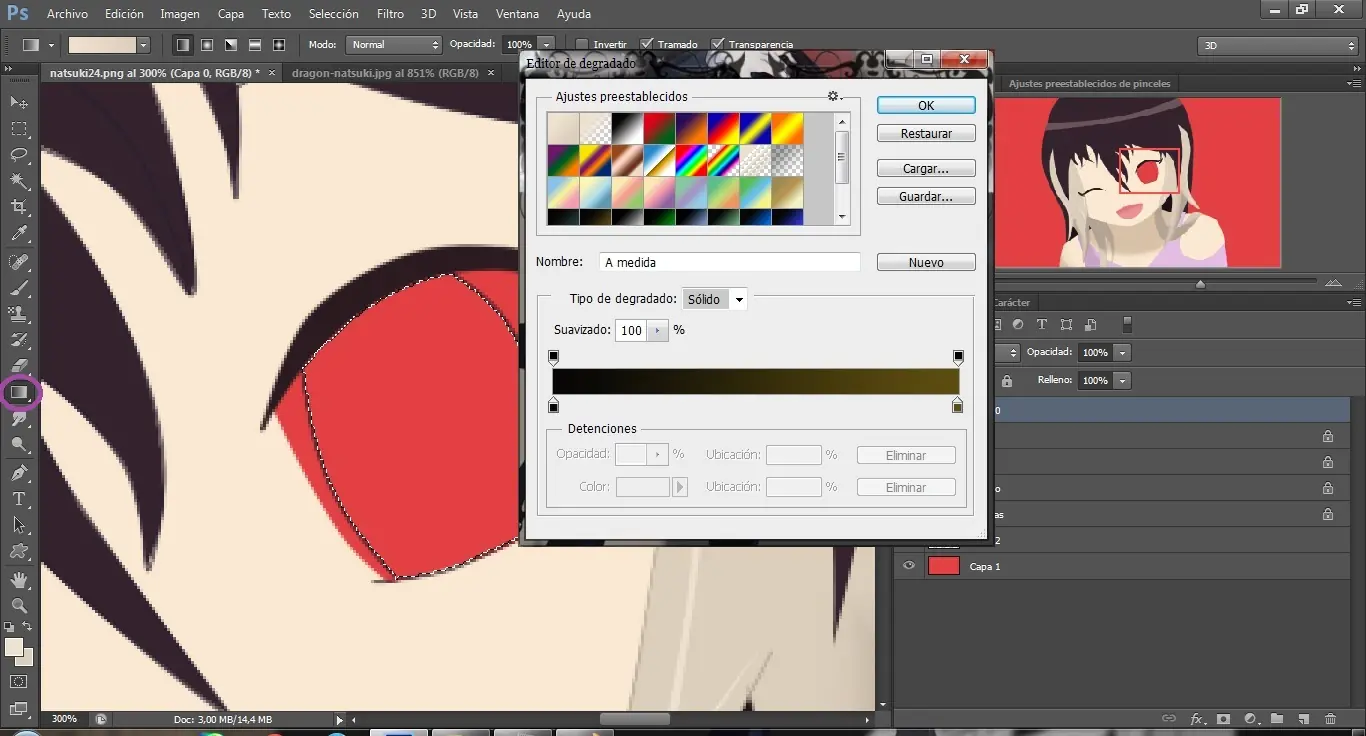Viewport: 1366px width, 736px height.
Task: Choose the linear gradient style button
Action: [x=183, y=45]
